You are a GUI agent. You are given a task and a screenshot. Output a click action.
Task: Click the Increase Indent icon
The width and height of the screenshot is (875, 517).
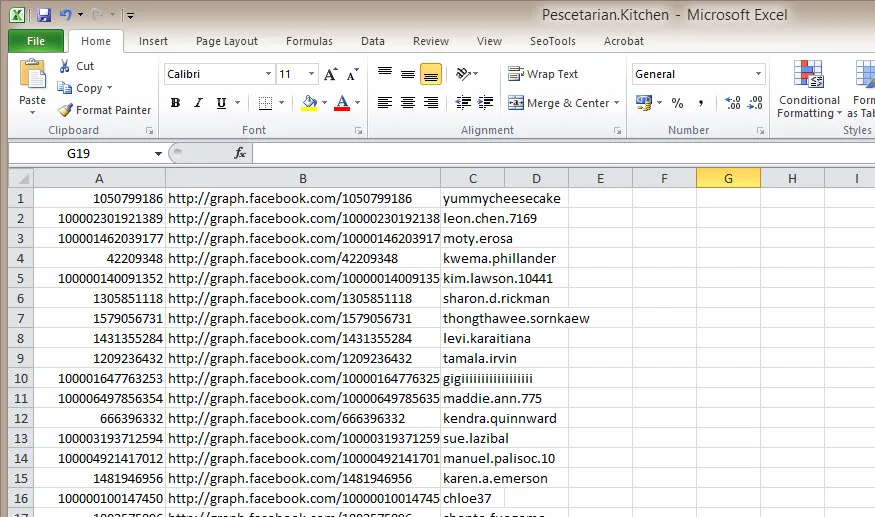click(485, 102)
